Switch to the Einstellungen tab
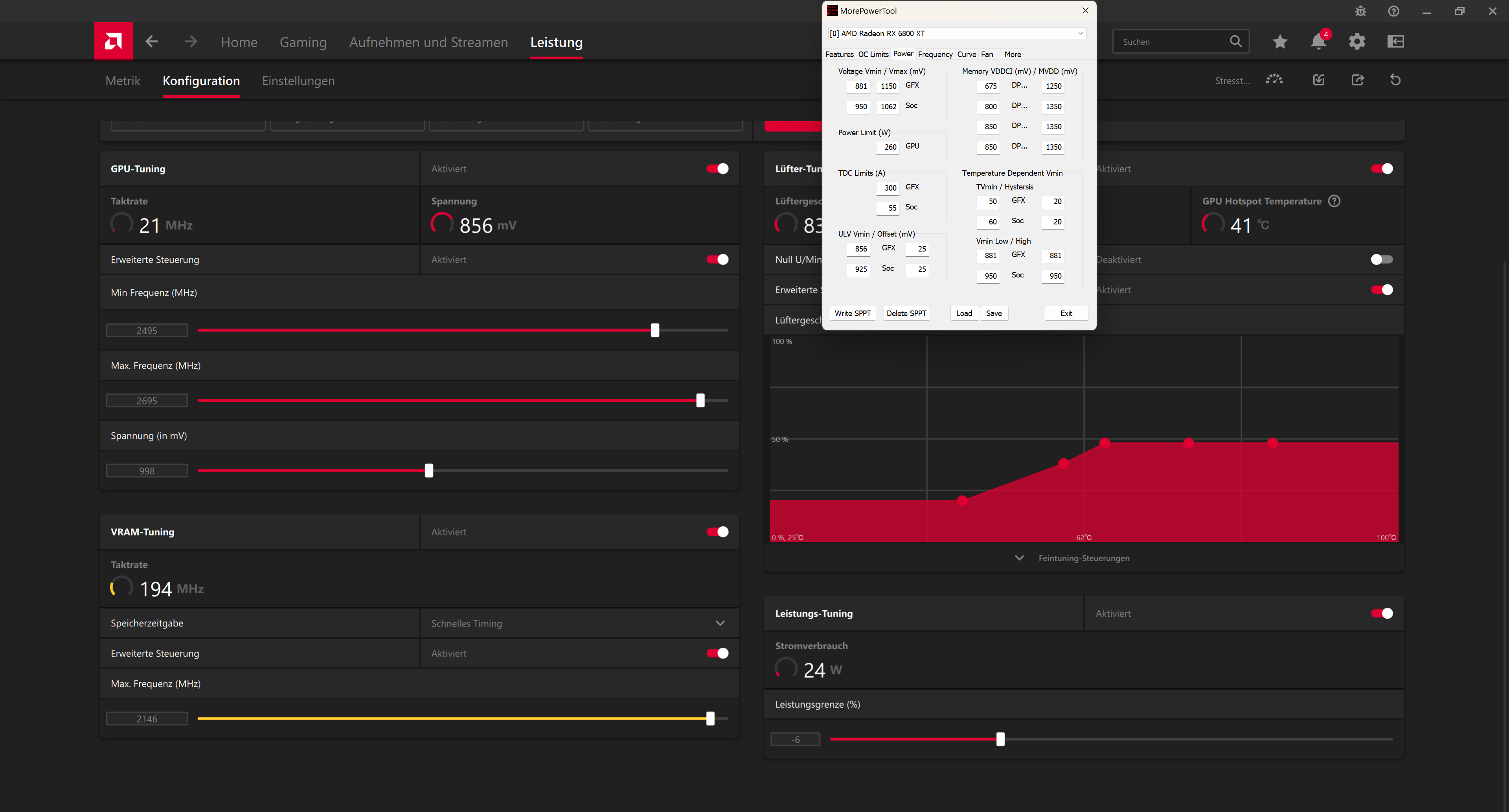The height and width of the screenshot is (812, 1509). pos(298,81)
